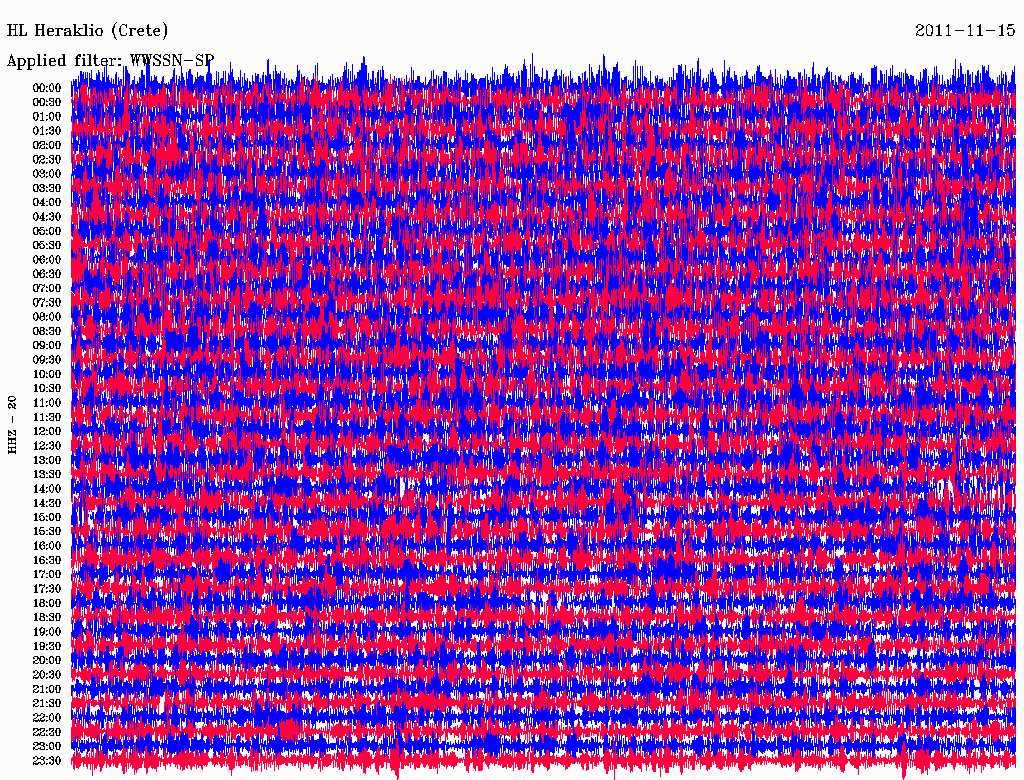Select the 10:00 time label

pos(47,374)
